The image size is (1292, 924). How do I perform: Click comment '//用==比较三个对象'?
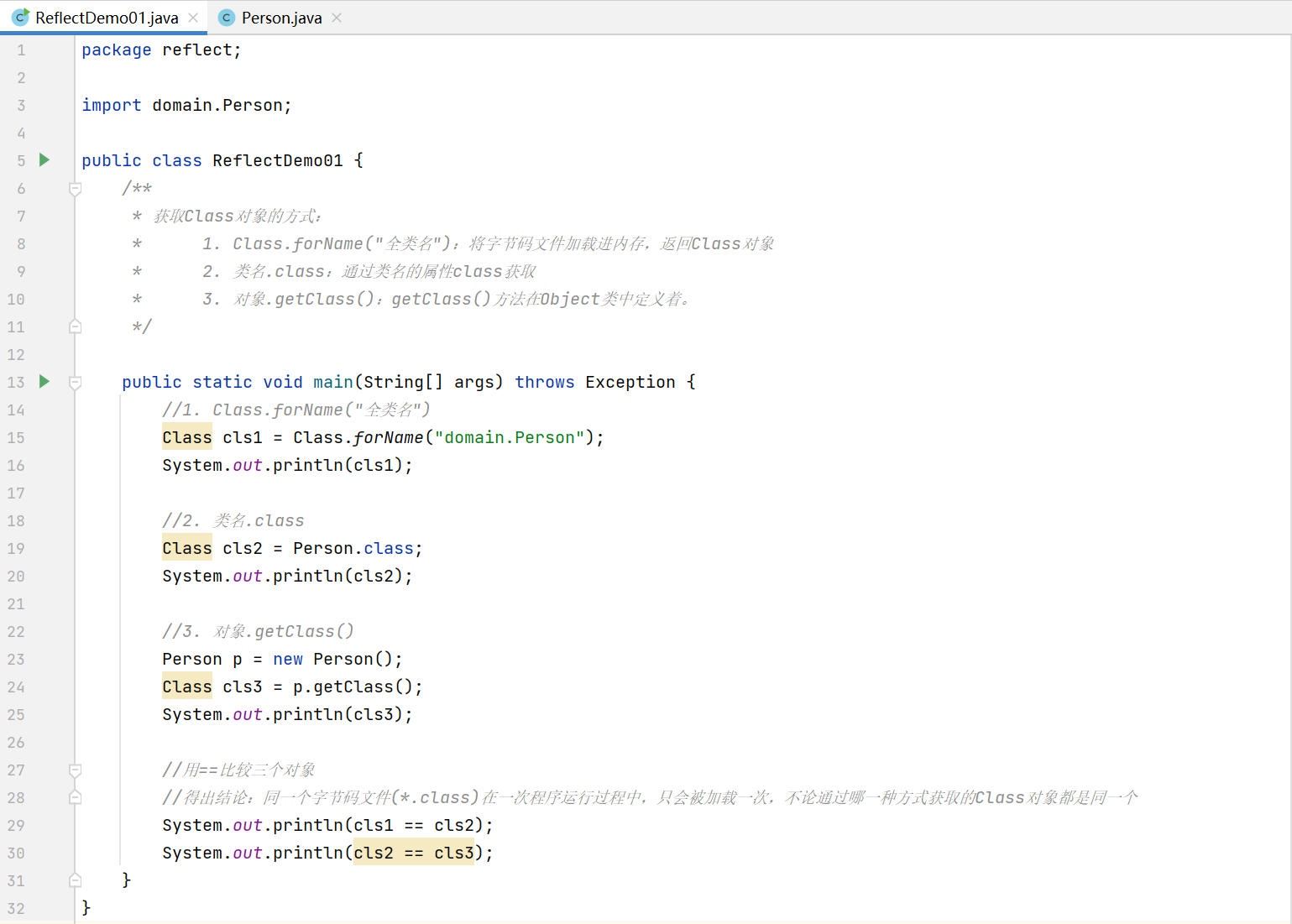(x=239, y=770)
